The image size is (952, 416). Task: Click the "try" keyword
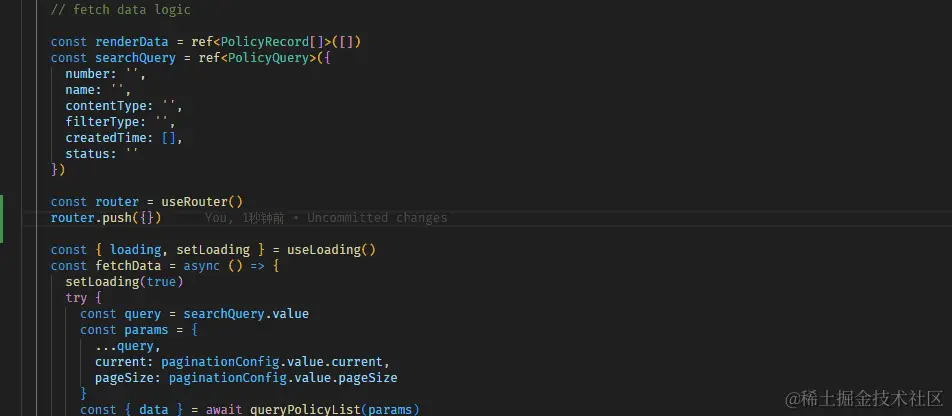[x=76, y=298]
